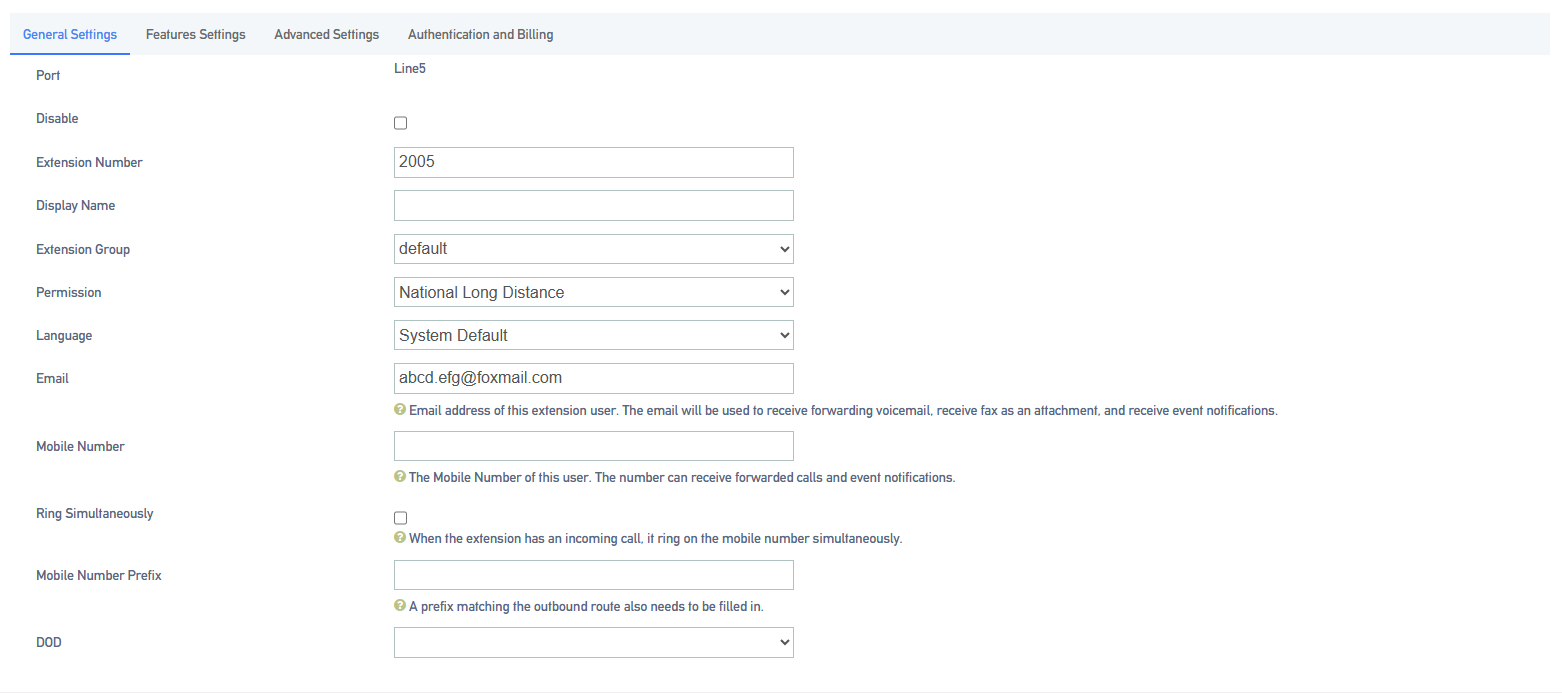Click the Extension Number label
Viewport: 1562px width, 693px height.
point(89,162)
